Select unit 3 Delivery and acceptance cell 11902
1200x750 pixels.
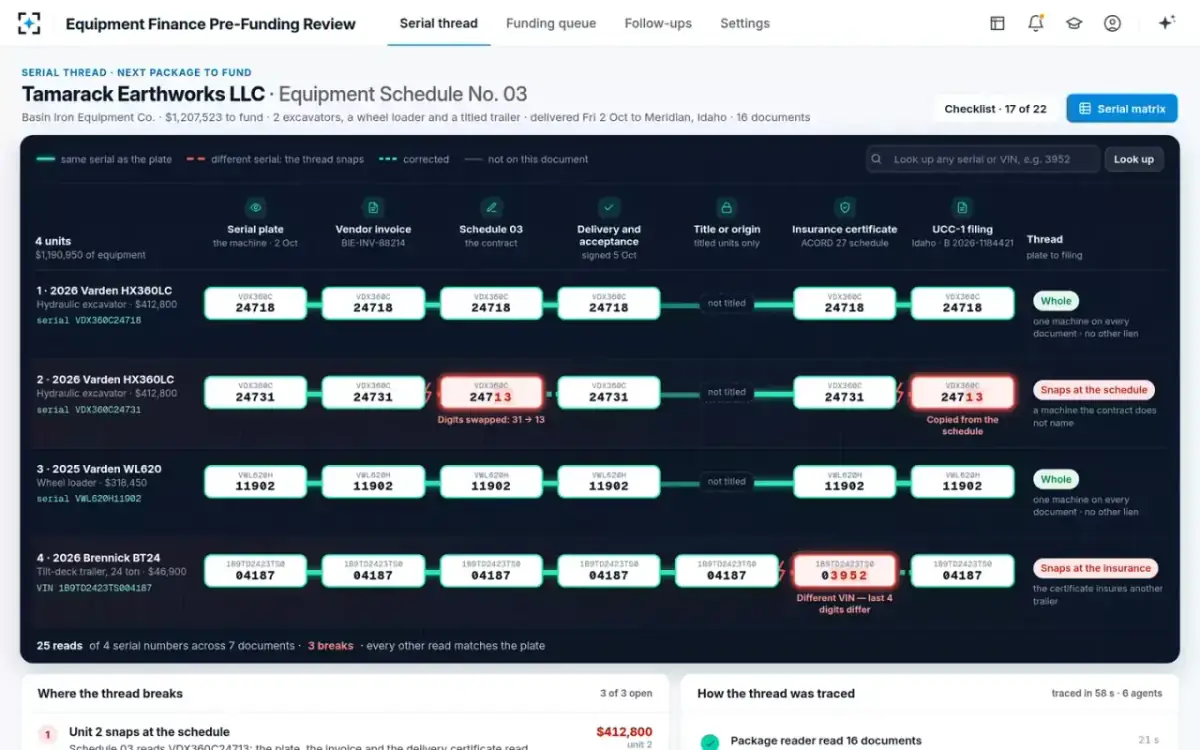coord(608,481)
